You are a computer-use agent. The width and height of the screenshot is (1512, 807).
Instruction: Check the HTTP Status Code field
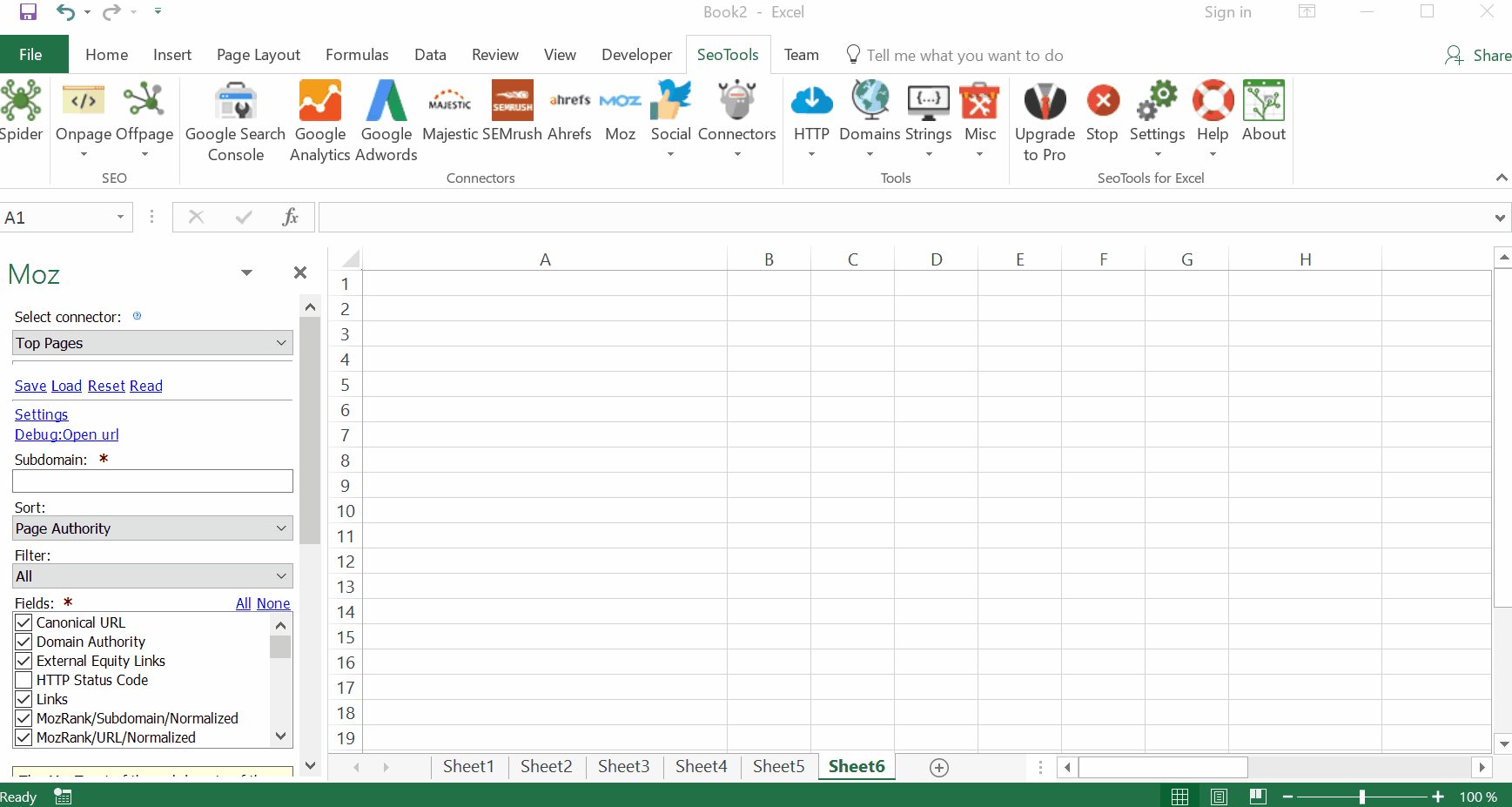[x=24, y=680]
